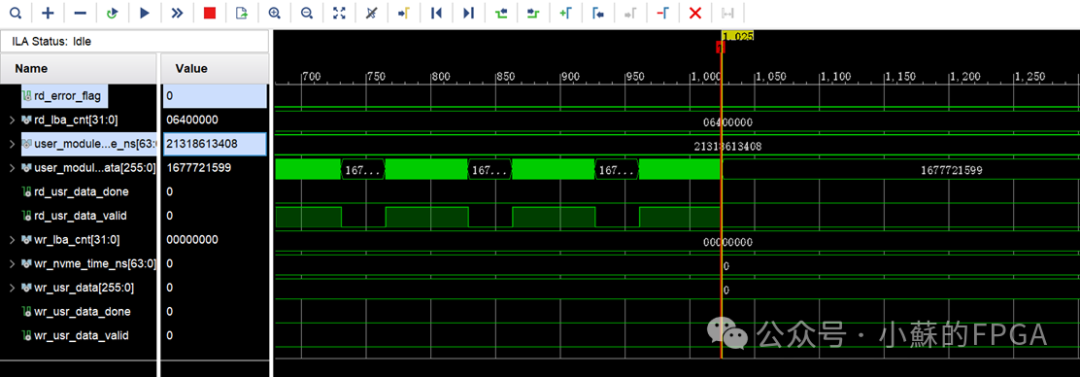Select the wr_usr_data[255:0] signal row

(x=78, y=287)
